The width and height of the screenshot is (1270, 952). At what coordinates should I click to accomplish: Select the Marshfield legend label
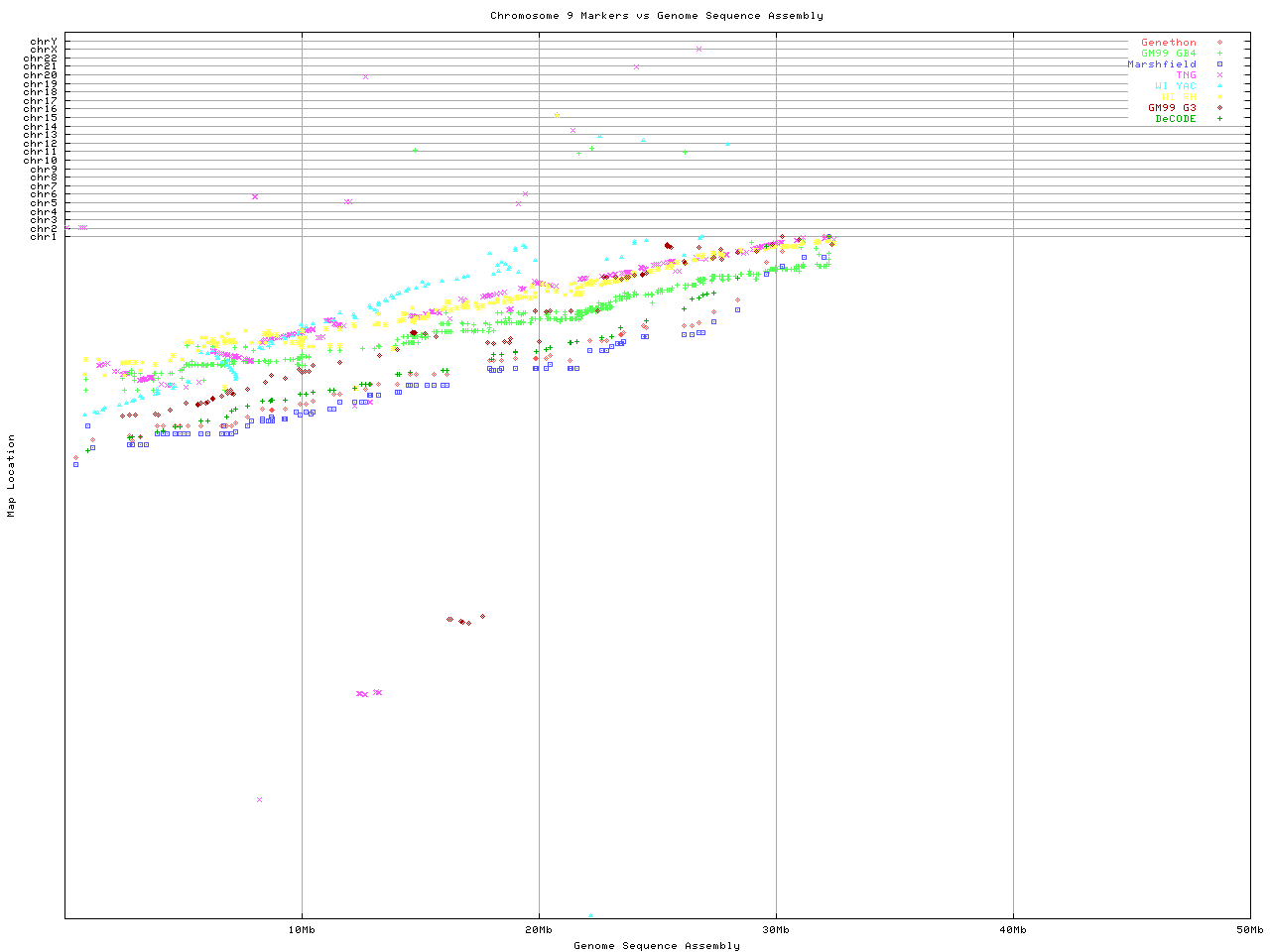click(1161, 64)
